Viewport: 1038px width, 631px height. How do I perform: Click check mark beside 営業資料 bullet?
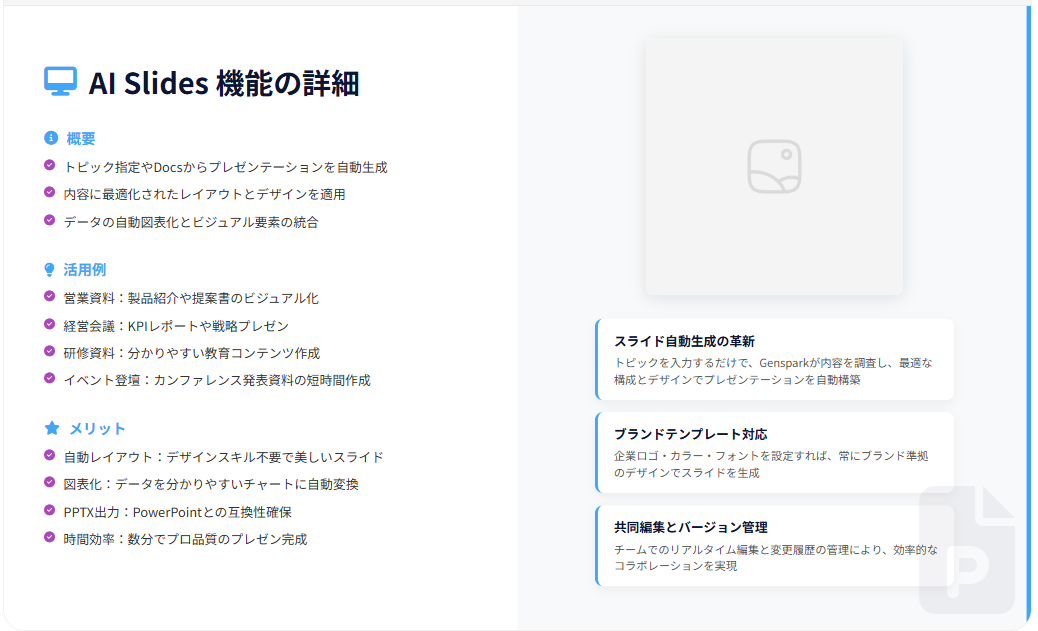(50, 297)
